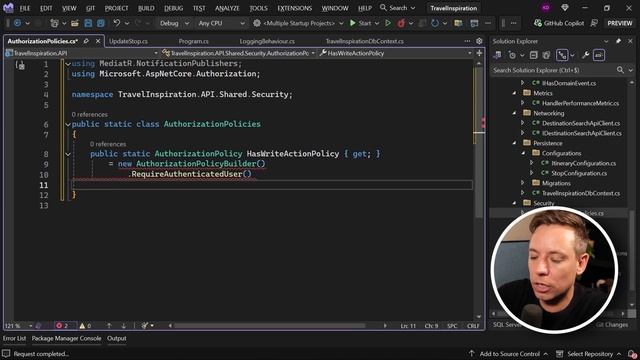640x360 pixels.
Task: Click the Save All icon
Action: [x=100, y=23]
